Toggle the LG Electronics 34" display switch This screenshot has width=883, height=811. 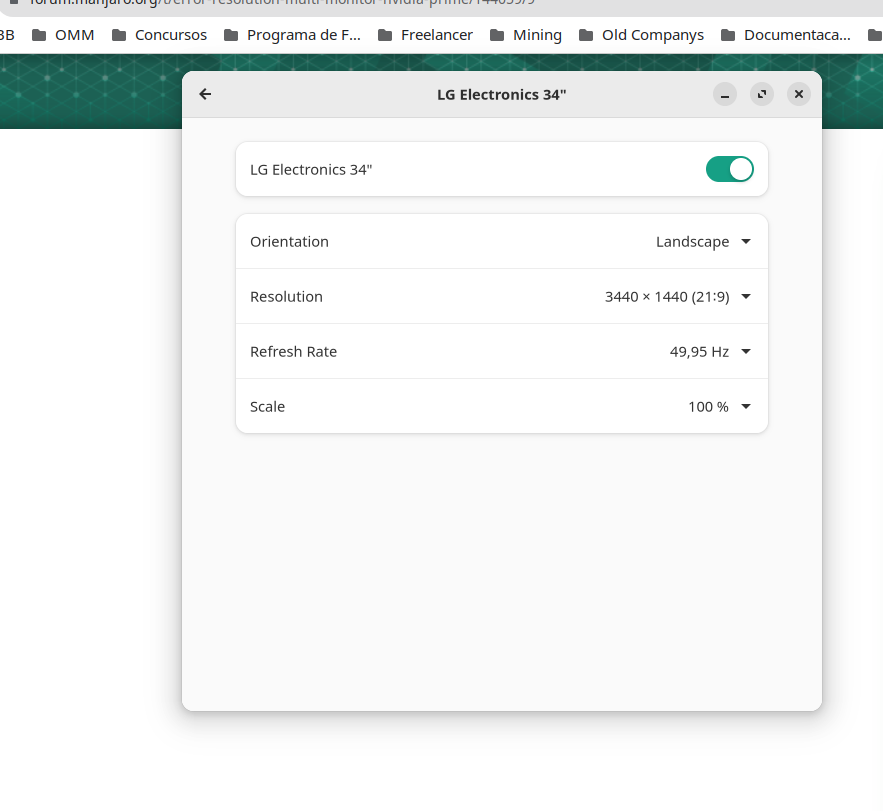pos(729,169)
